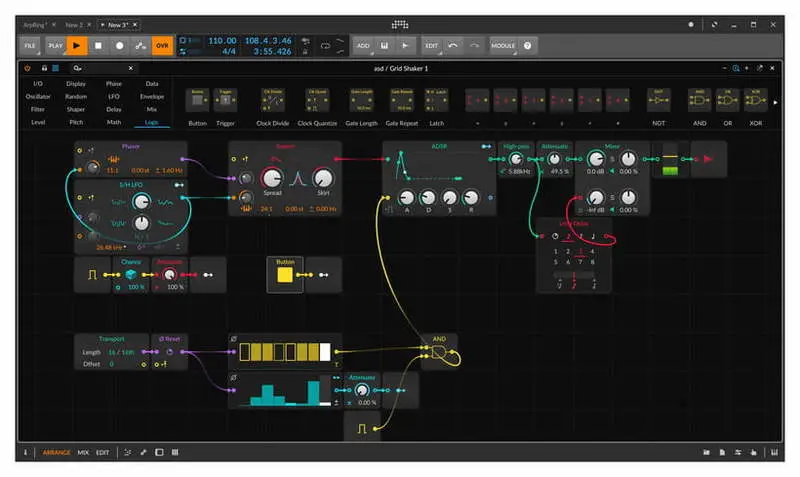Image resolution: width=800 pixels, height=477 pixels.
Task: Toggle the yellow Button module square
Action: [285, 273]
